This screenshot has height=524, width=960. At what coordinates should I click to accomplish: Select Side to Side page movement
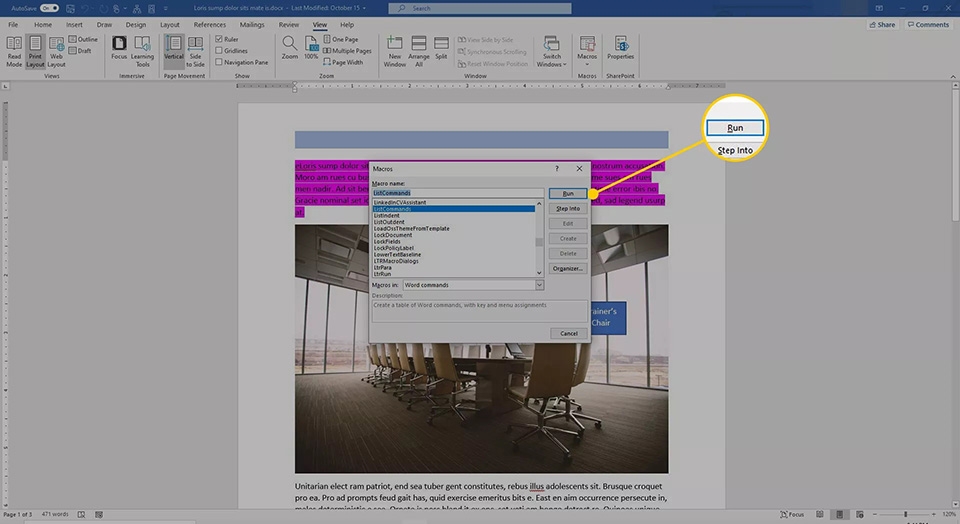point(195,51)
